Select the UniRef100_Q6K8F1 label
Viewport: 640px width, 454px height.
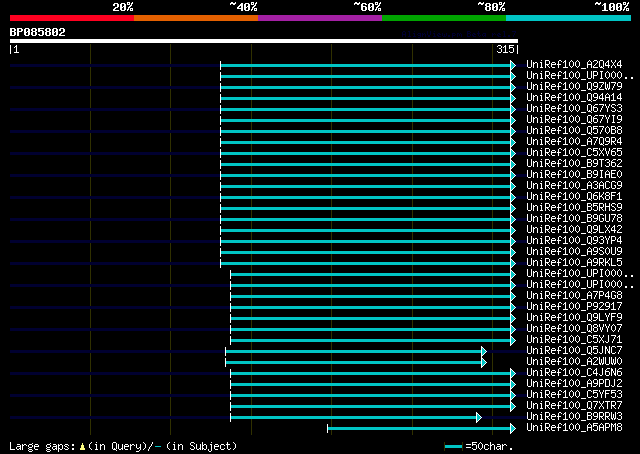(x=574, y=197)
